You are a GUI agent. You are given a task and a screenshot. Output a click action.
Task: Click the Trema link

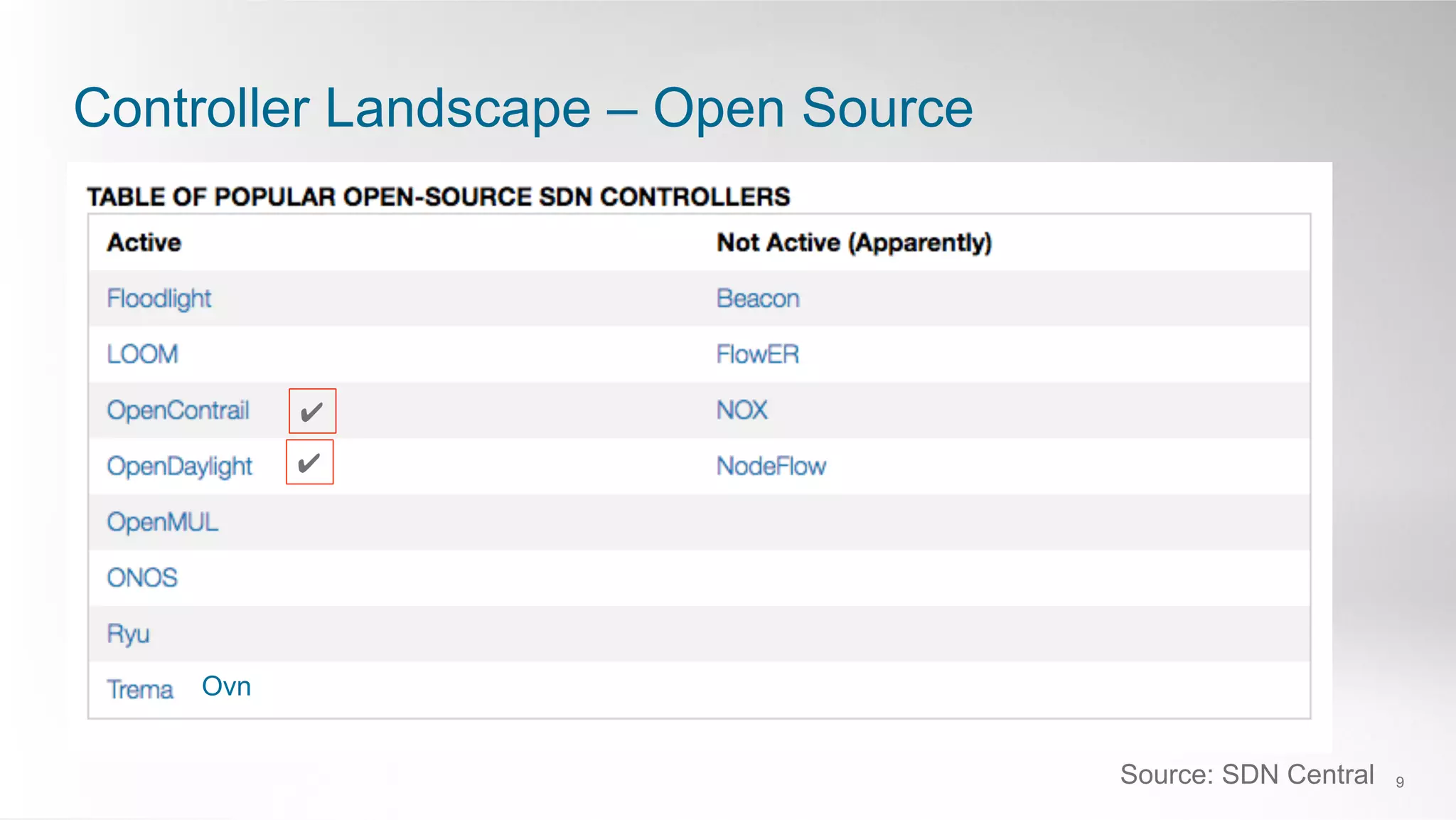point(140,690)
